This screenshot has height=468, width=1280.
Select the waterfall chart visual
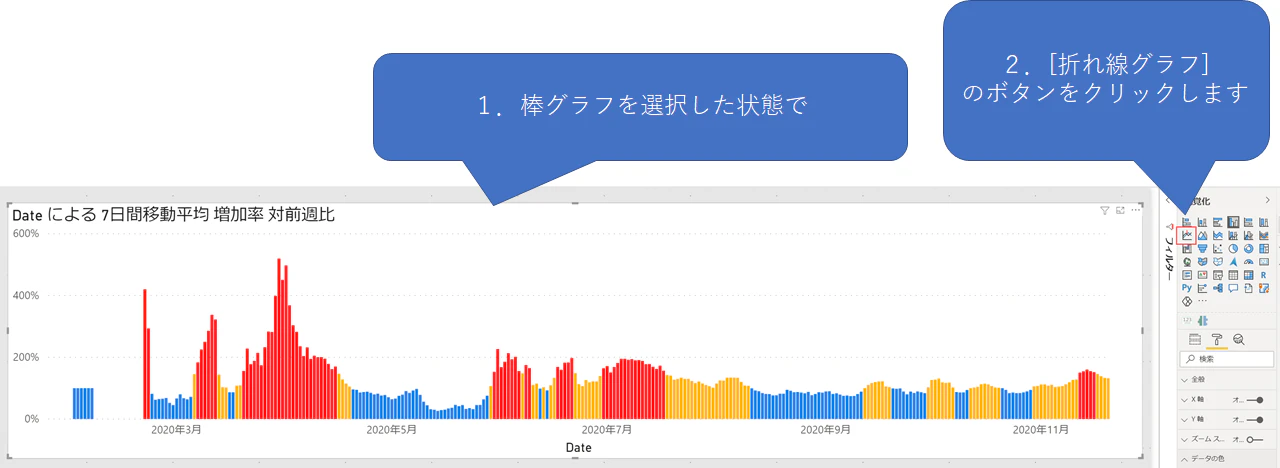(1187, 248)
